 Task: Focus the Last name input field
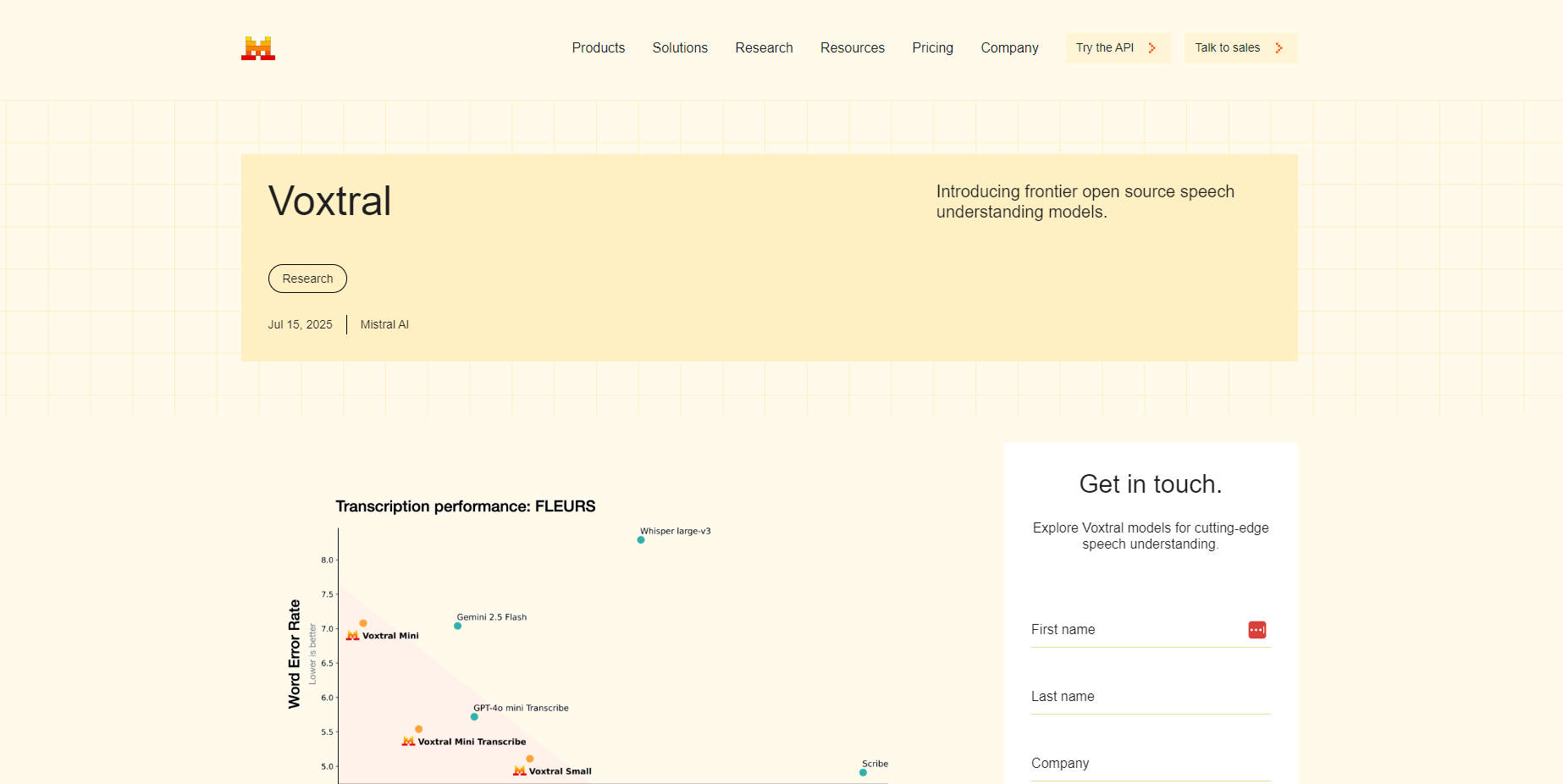click(x=1150, y=697)
